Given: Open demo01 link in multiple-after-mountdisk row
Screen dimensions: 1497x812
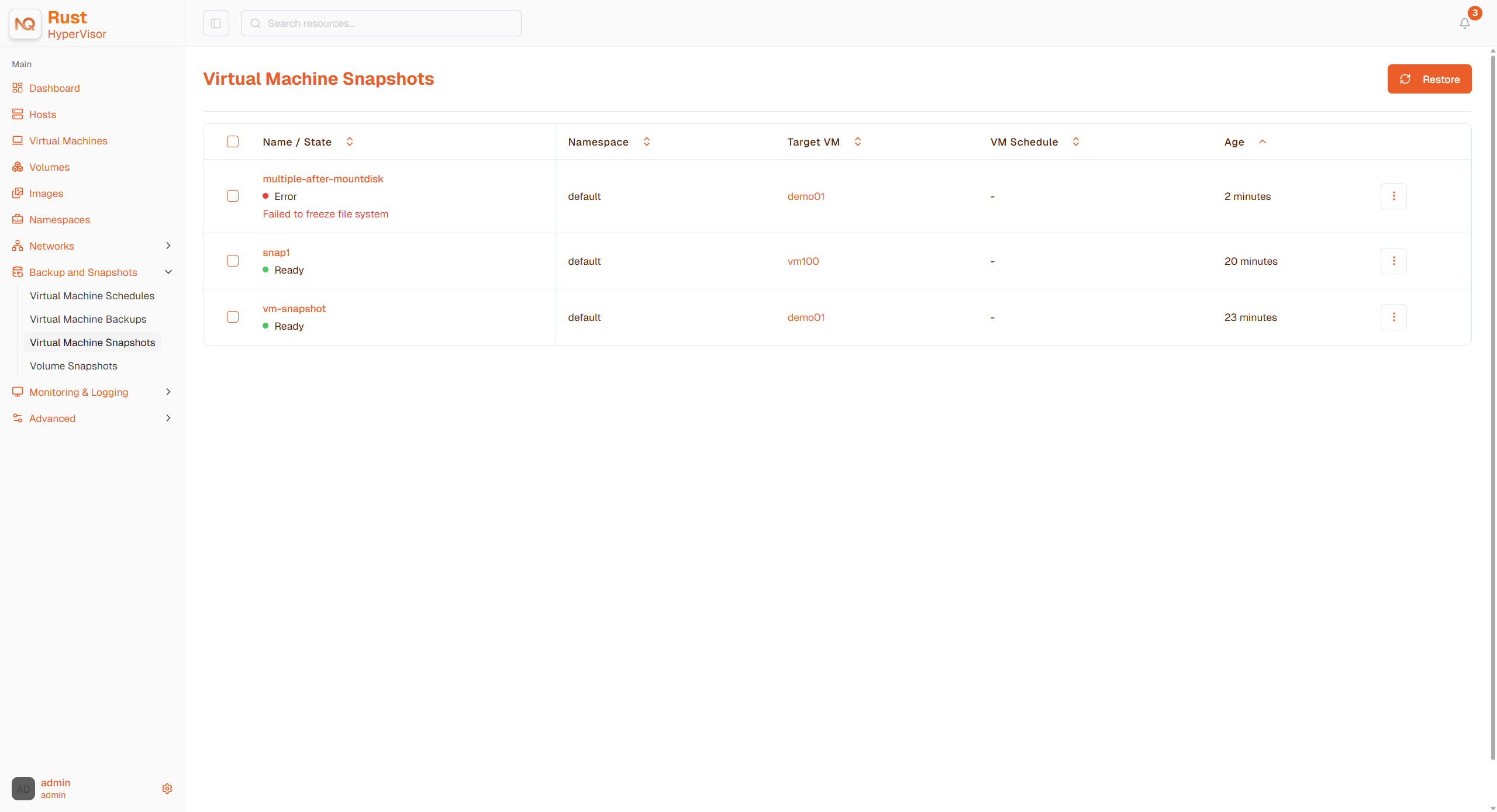Looking at the screenshot, I should tap(806, 196).
